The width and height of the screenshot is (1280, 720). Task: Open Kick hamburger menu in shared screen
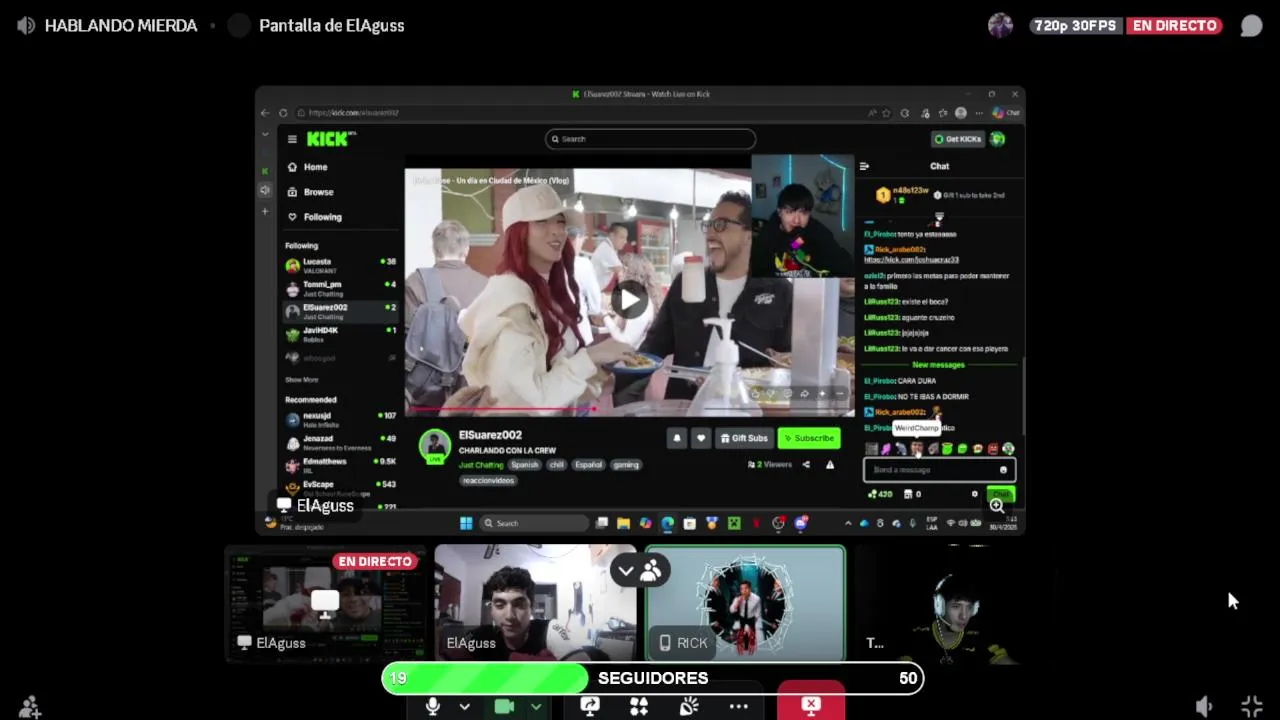[x=292, y=139]
